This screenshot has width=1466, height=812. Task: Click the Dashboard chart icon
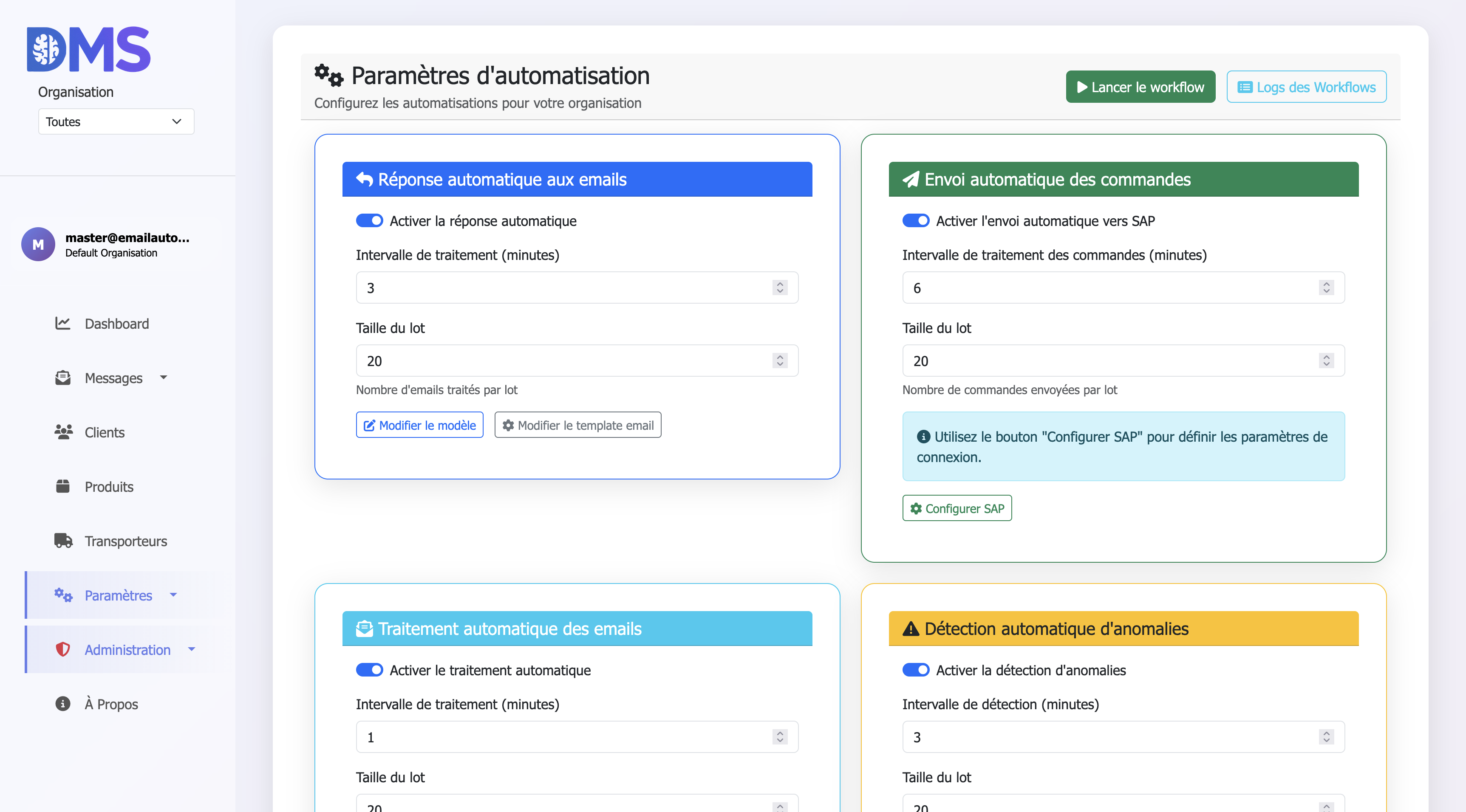[x=62, y=324]
